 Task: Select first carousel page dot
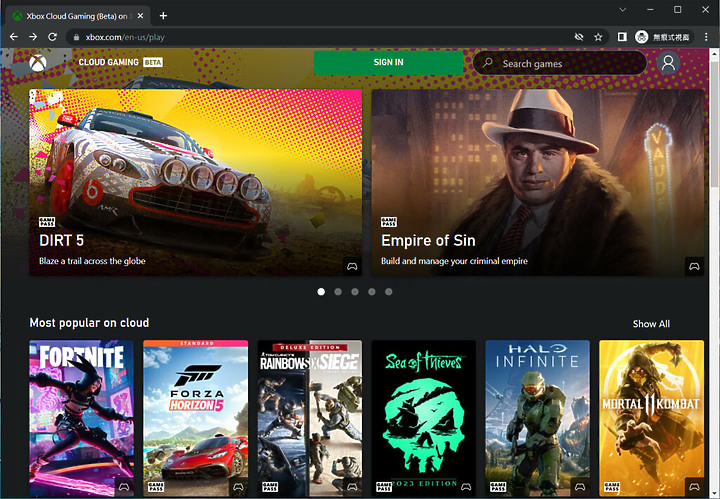(x=321, y=292)
